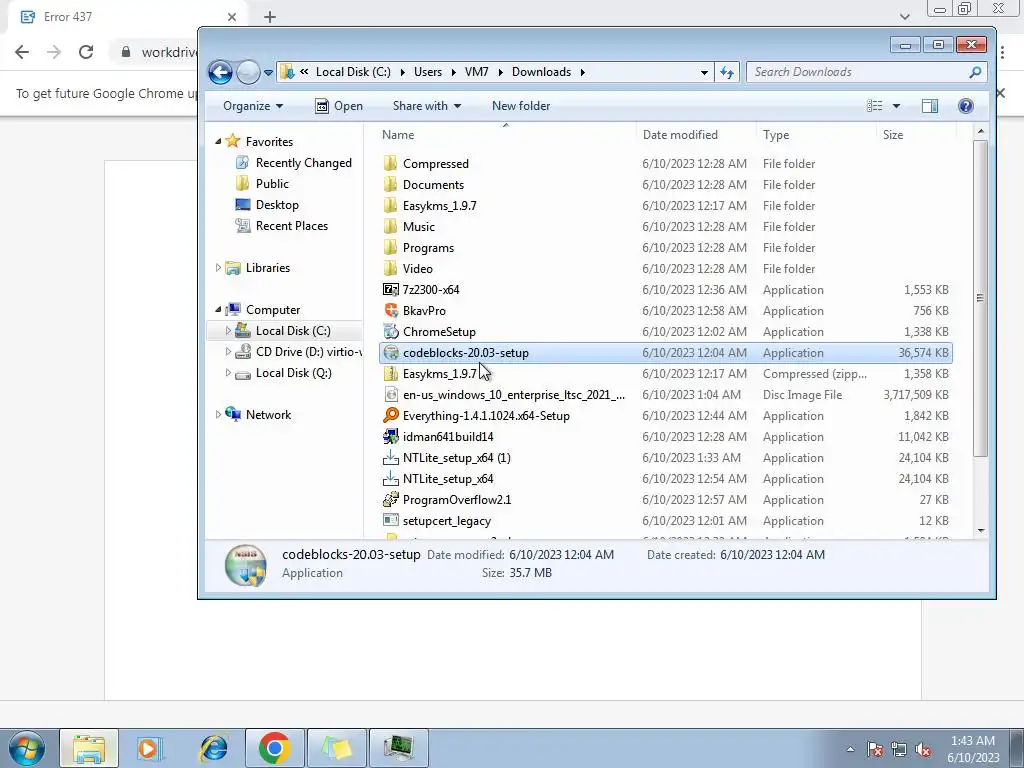Open Windows Explorer from the taskbar

tap(89, 748)
